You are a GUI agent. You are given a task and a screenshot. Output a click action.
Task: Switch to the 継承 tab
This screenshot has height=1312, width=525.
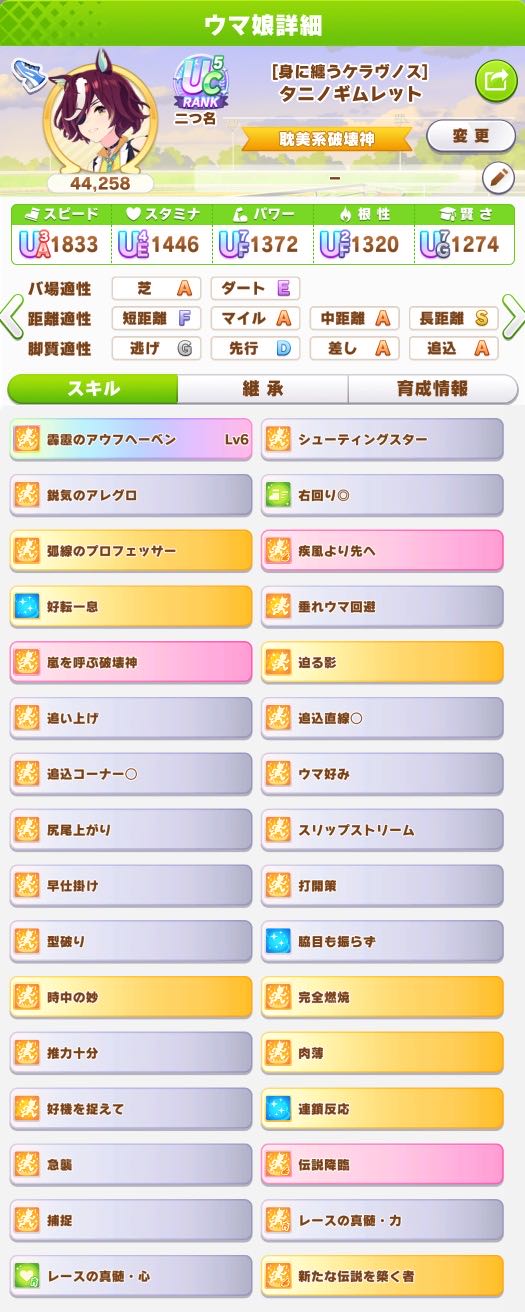tap(263, 389)
